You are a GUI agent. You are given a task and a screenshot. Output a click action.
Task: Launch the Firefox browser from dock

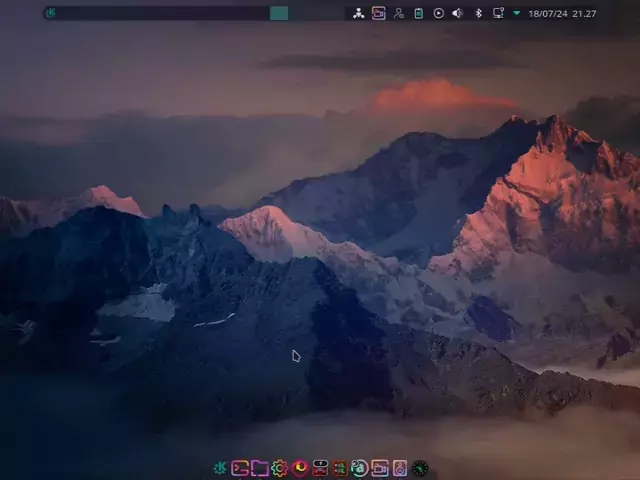click(300, 468)
